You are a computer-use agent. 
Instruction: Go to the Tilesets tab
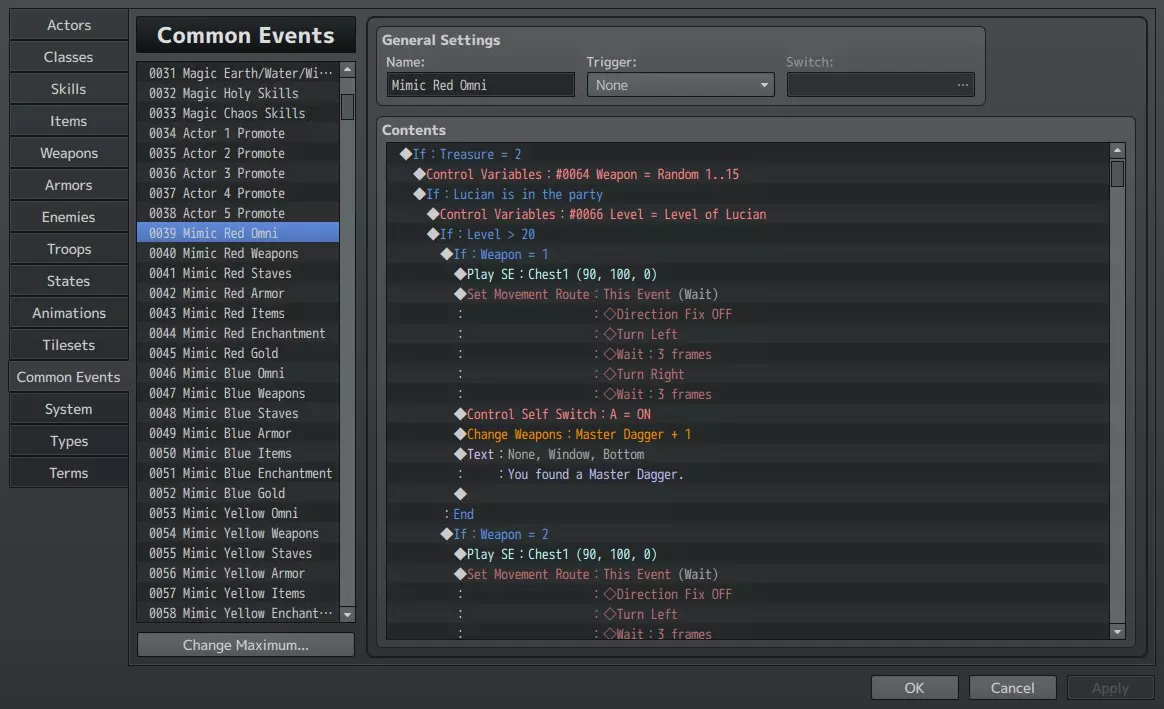[x=68, y=344]
